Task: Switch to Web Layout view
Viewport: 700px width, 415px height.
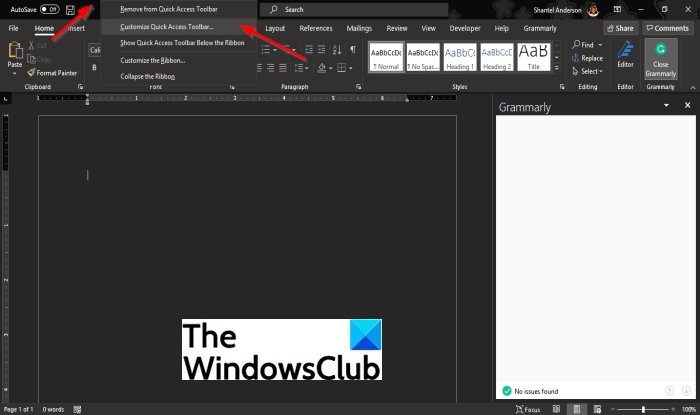Action: click(x=597, y=409)
